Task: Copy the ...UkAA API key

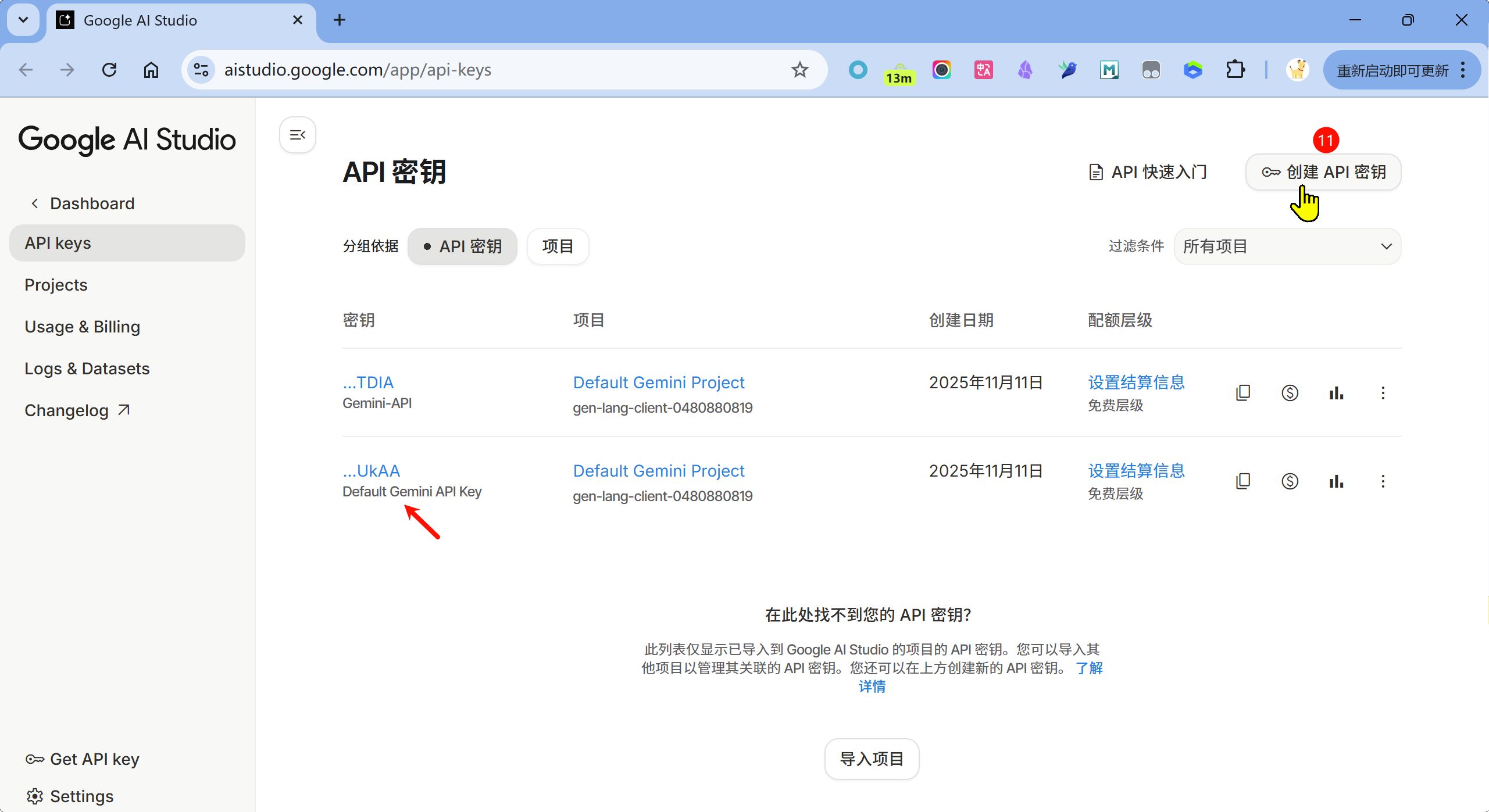Action: click(1243, 481)
